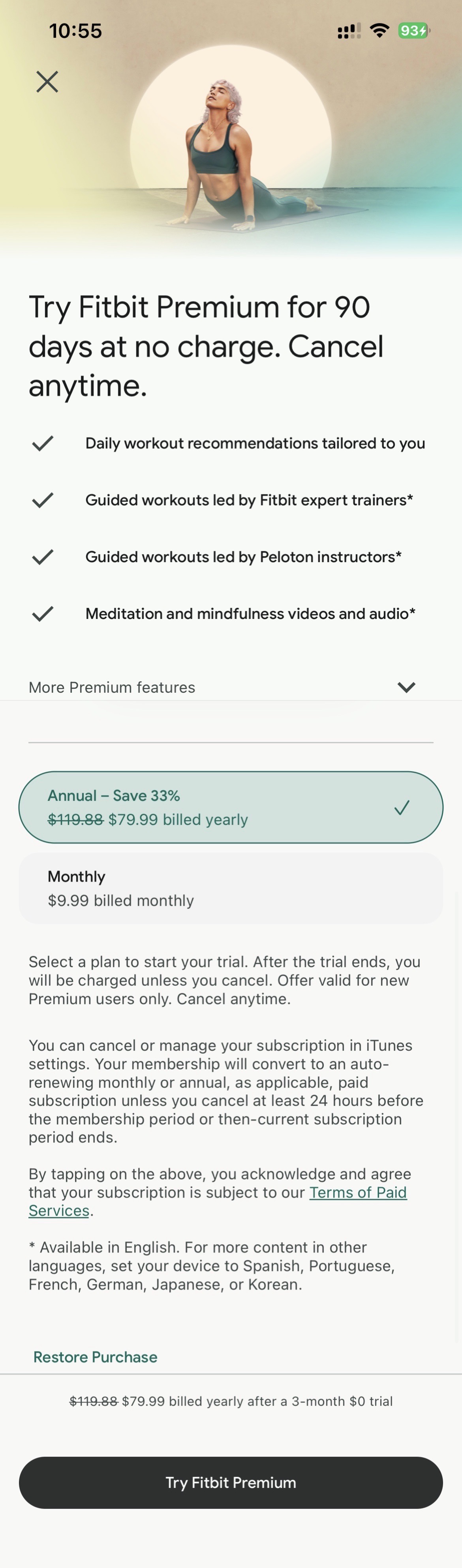Close the Premium offer with the X icon

47,82
